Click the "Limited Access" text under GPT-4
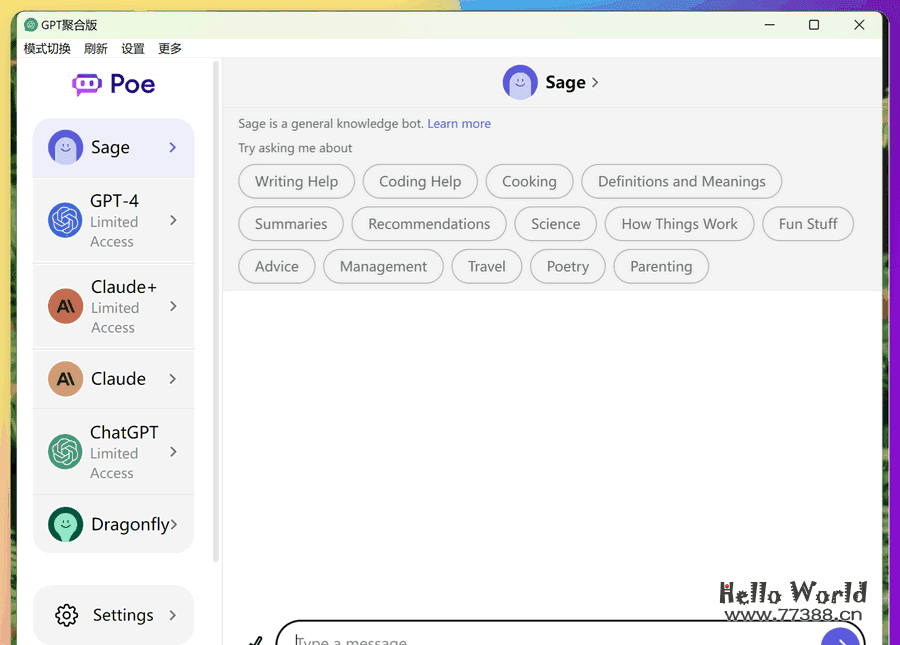Screen dimensions: 900x645 pyautogui.click(x=114, y=232)
